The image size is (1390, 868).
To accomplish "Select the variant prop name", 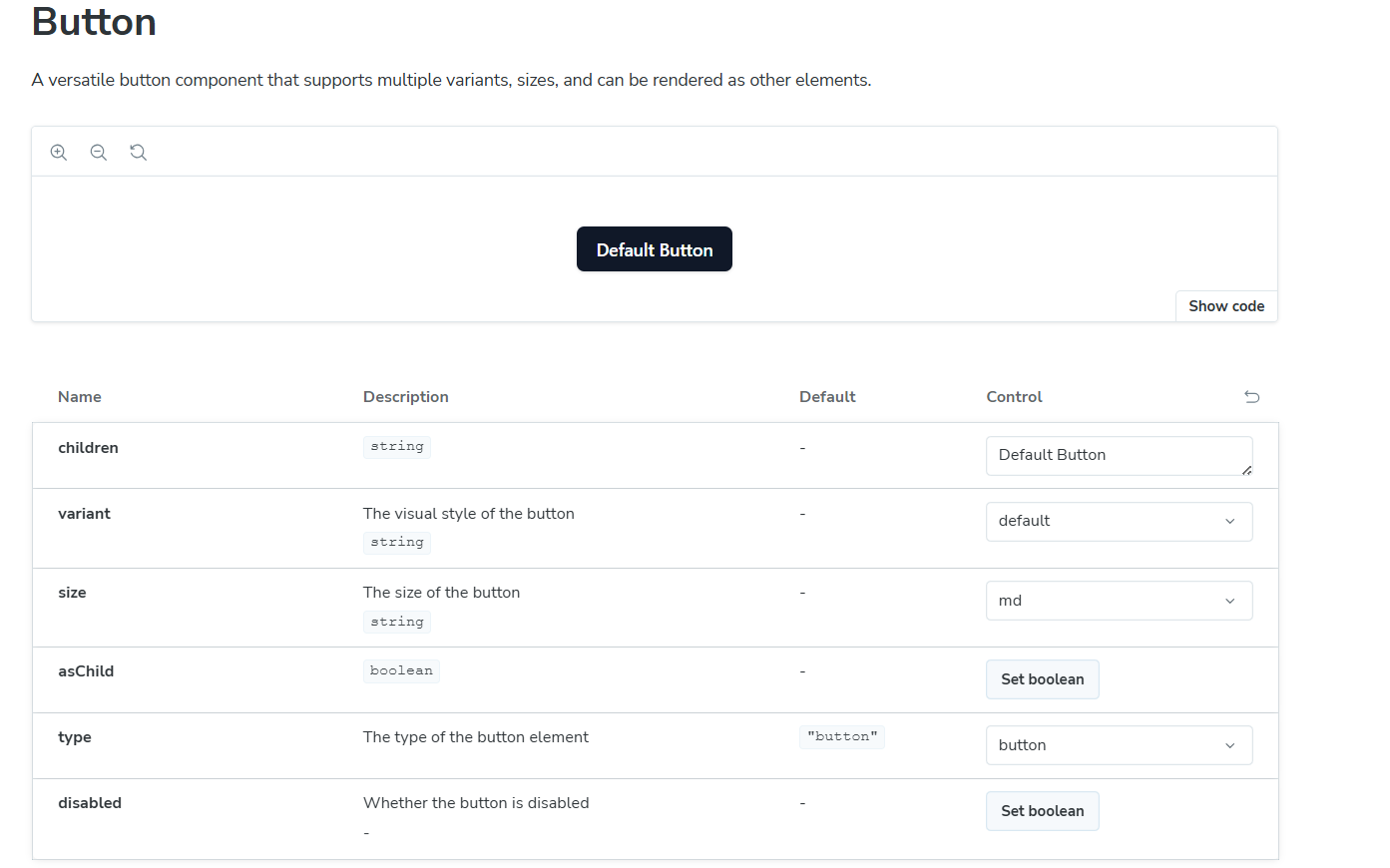I will click(84, 514).
